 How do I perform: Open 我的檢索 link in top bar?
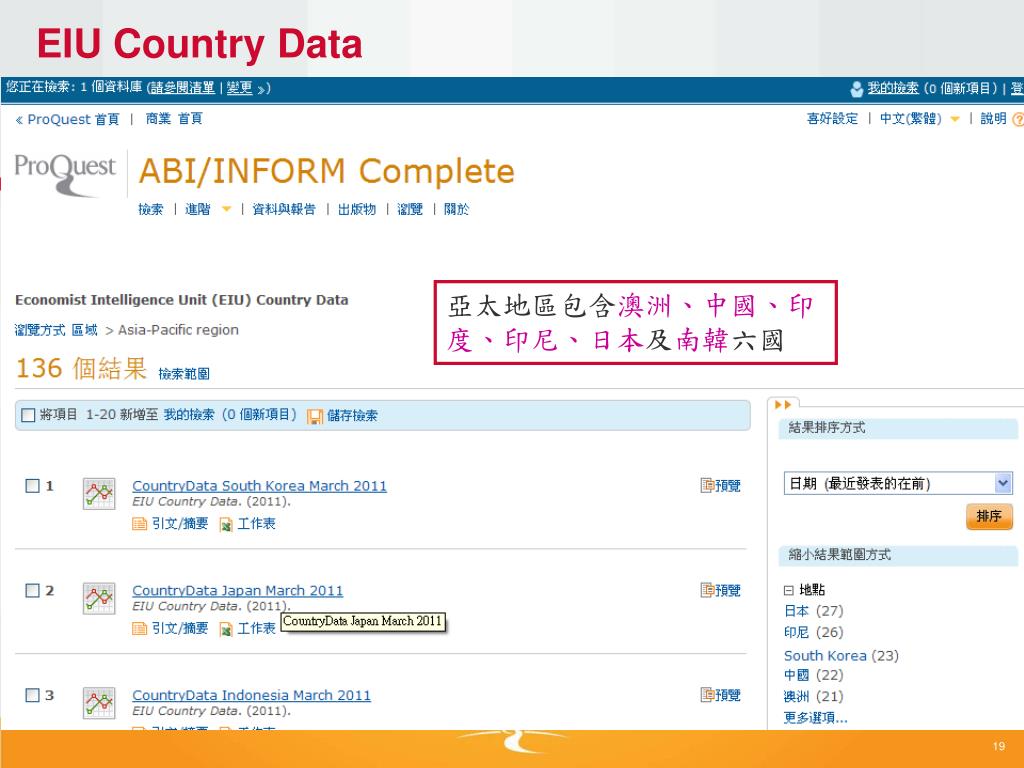tap(893, 88)
